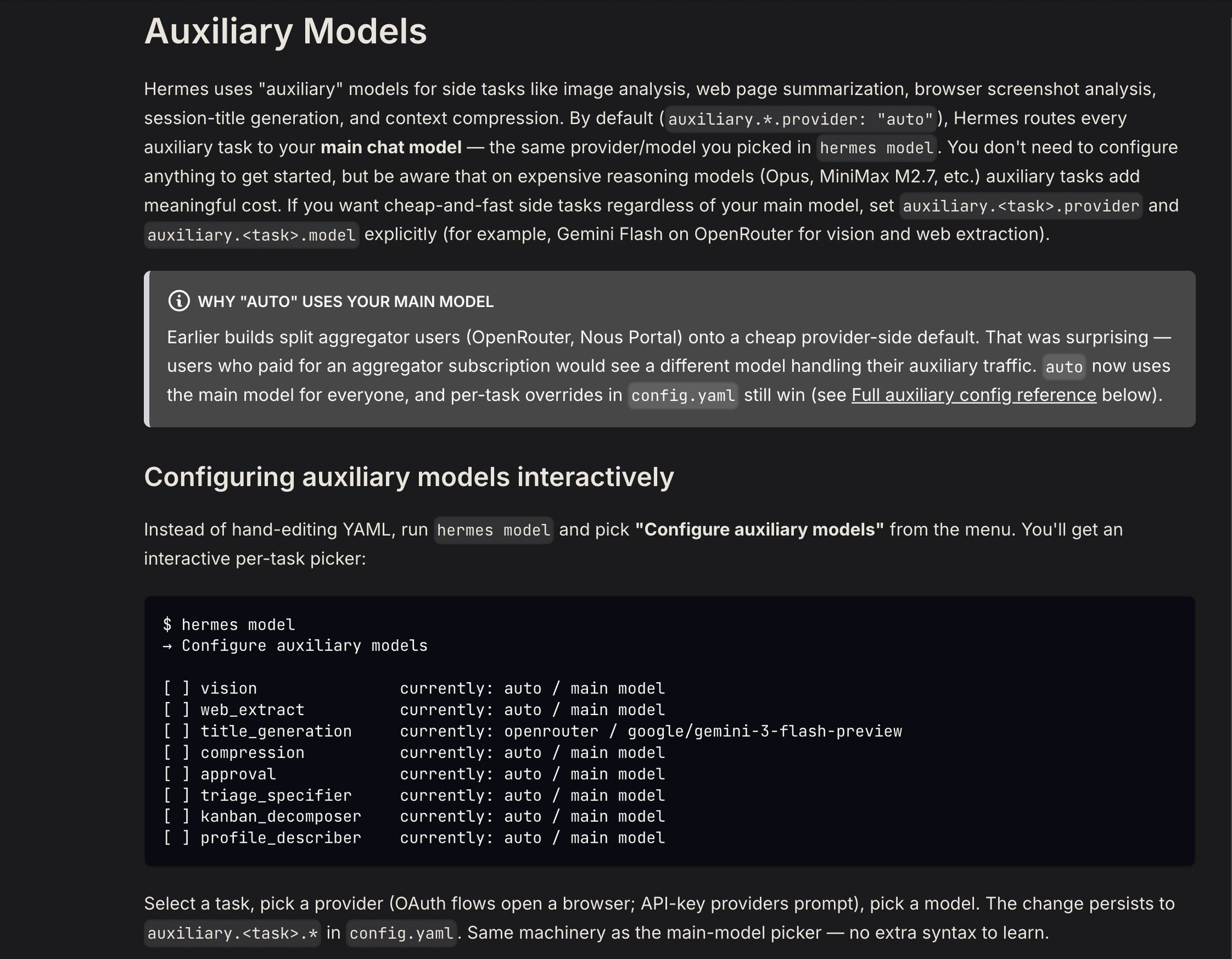
Task: Check the vision task checkbox
Action: click(x=176, y=688)
